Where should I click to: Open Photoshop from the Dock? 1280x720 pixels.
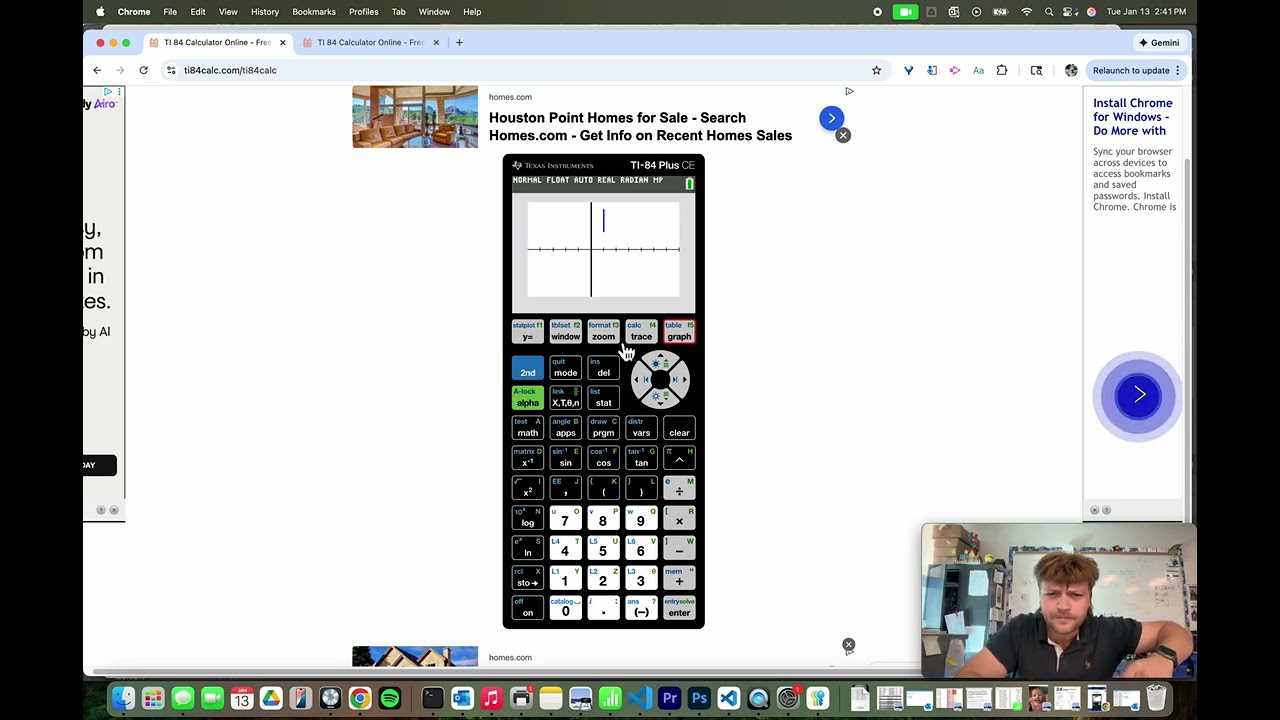point(699,698)
